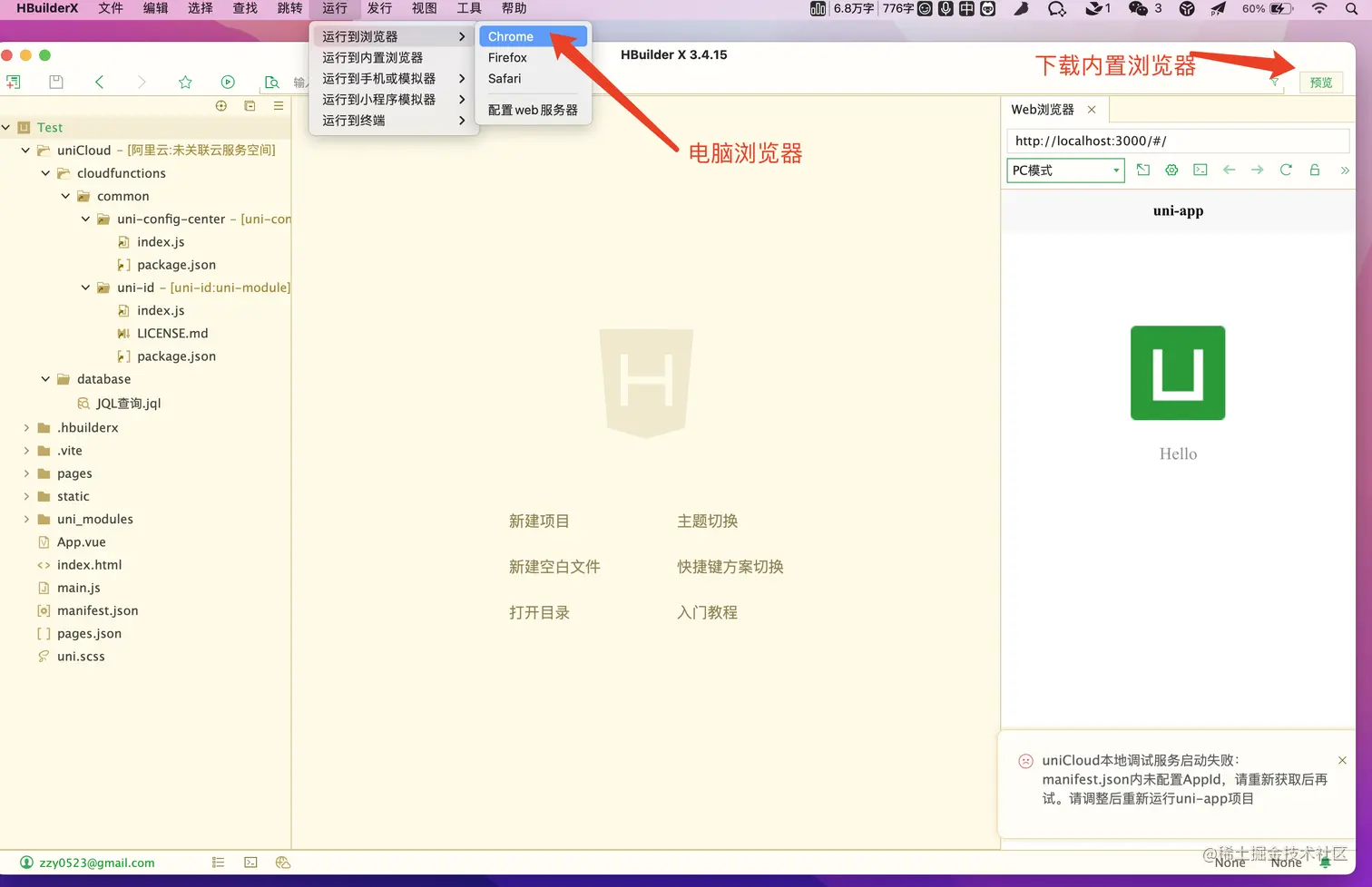Click the 预览 button
Image resolution: width=1372 pixels, height=887 pixels.
tap(1320, 83)
